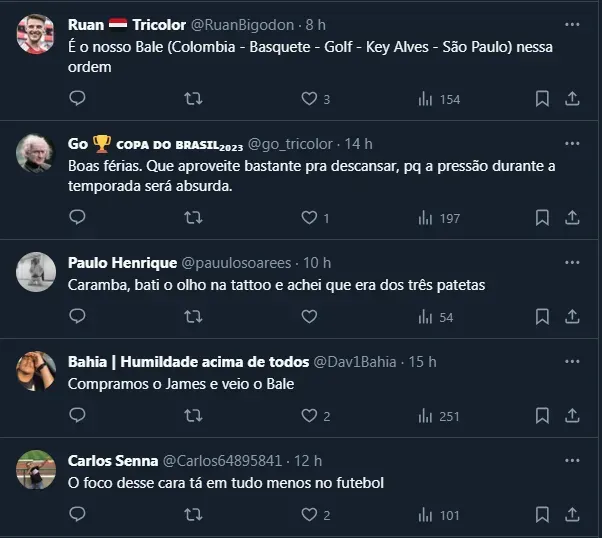This screenshot has width=602, height=538.
Task: Bookmark Ruan Tricolor's tweet
Action: (x=542, y=99)
